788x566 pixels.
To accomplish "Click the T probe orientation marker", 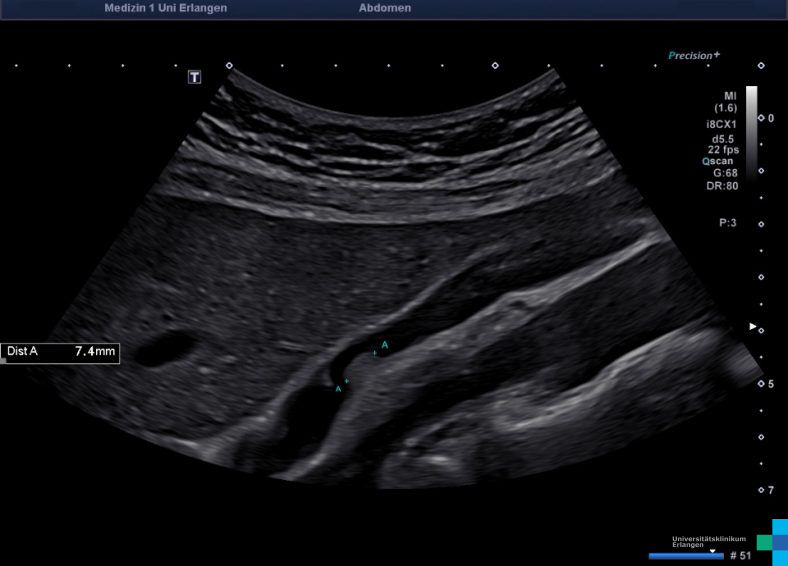I will coord(194,77).
